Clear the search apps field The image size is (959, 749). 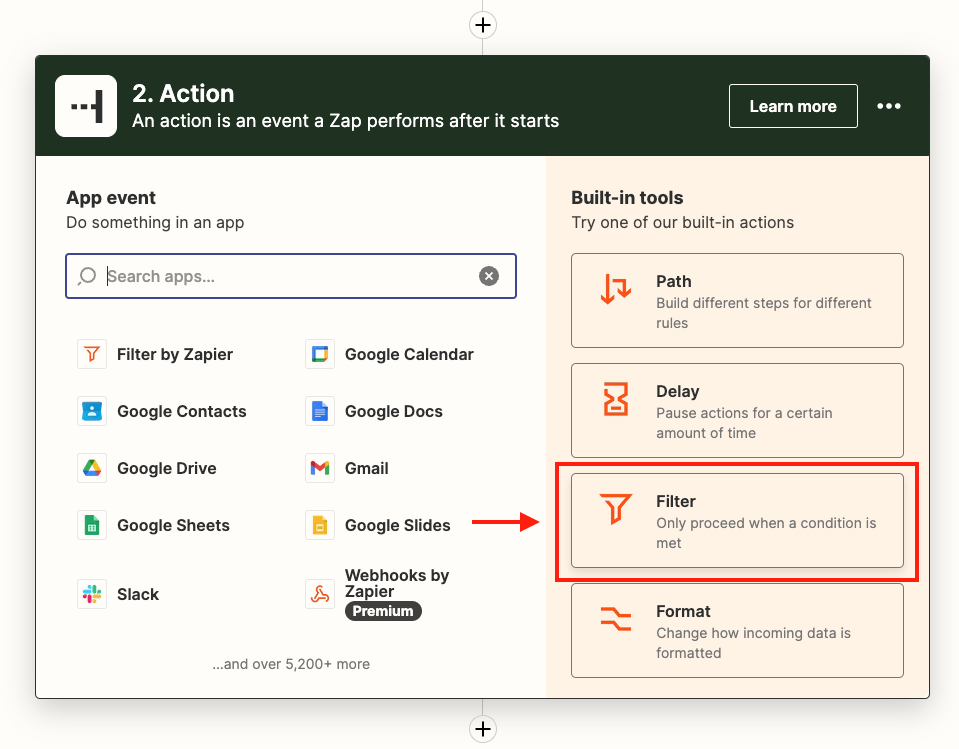(x=489, y=276)
